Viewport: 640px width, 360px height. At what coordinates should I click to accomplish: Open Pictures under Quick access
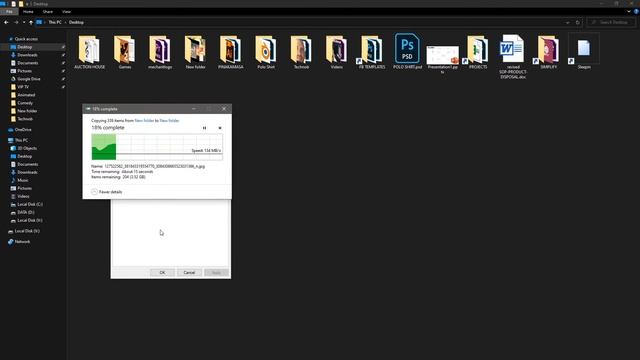24,71
